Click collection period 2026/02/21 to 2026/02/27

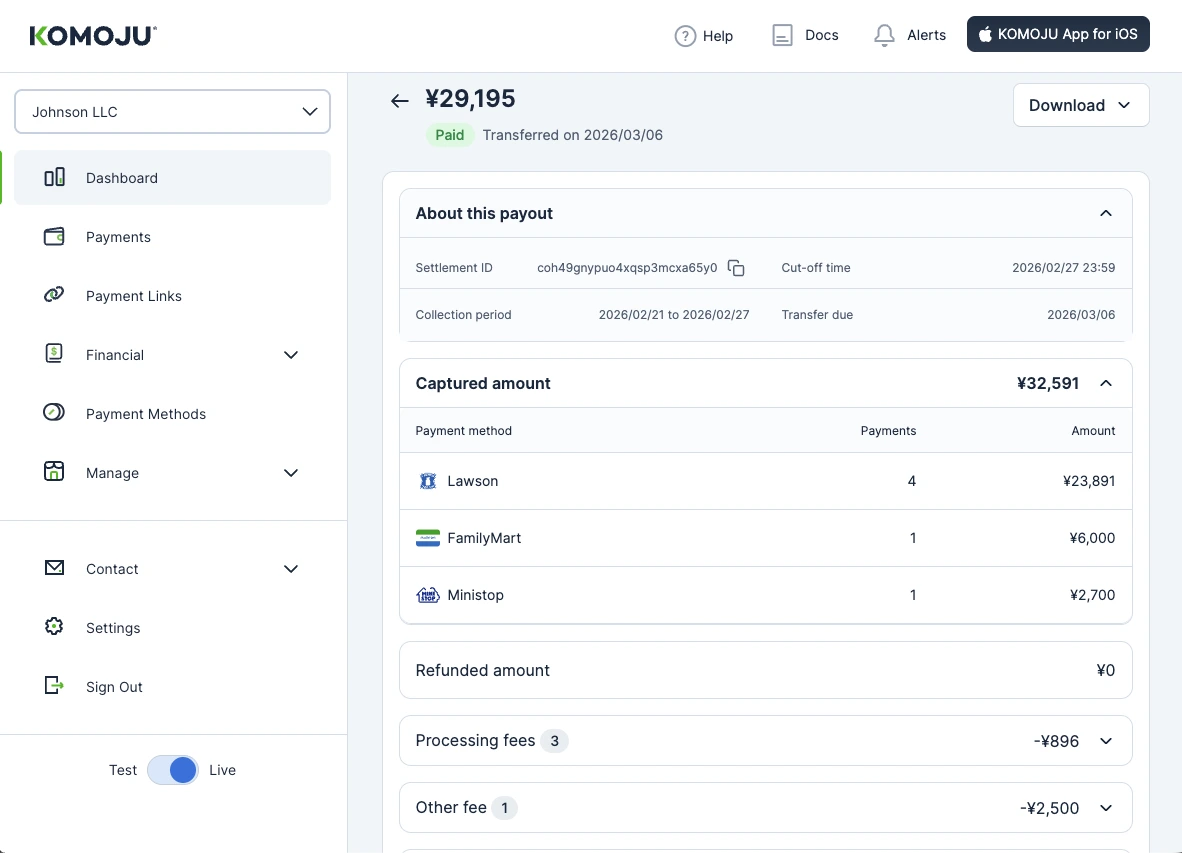[674, 315]
